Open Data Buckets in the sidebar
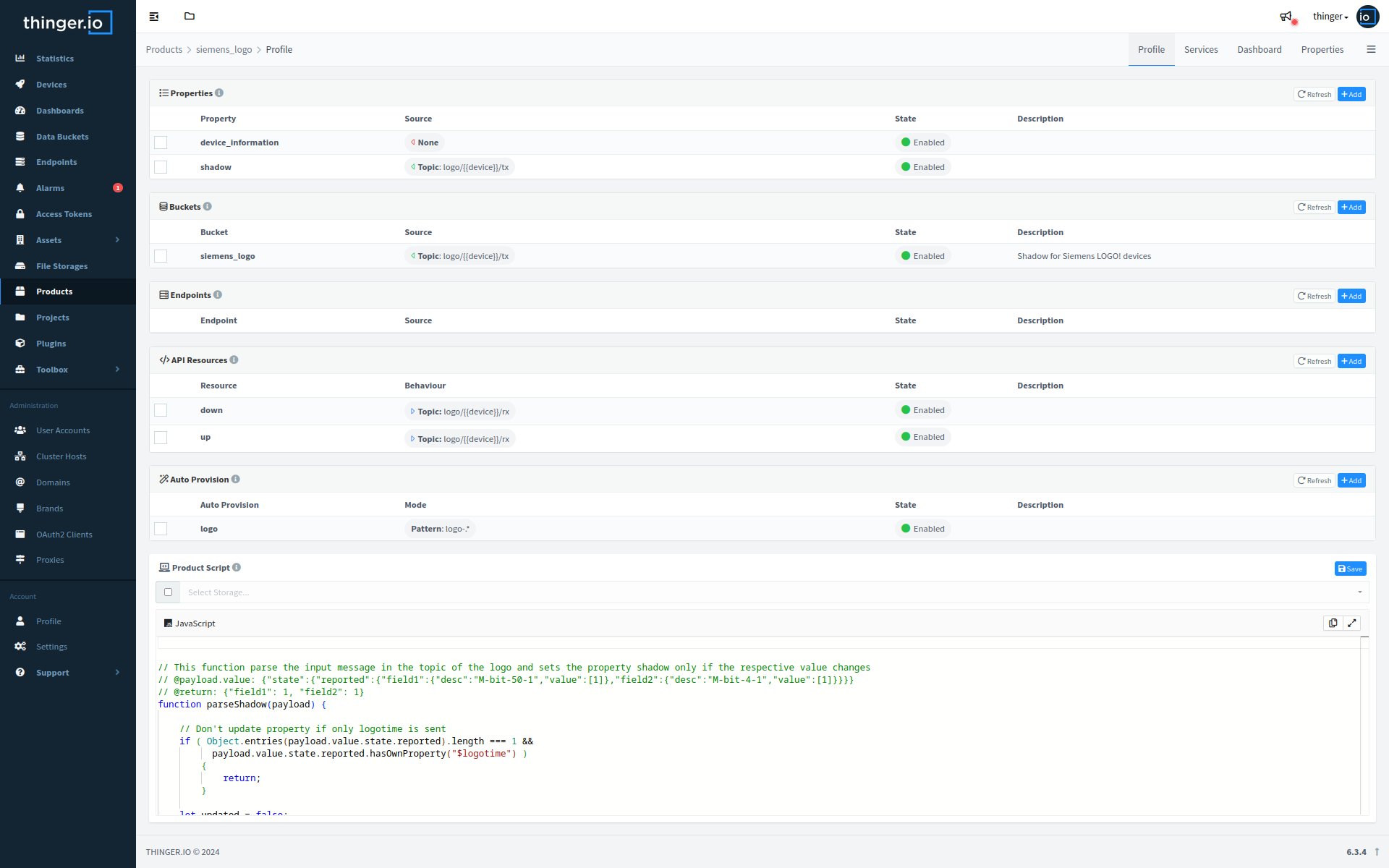Viewport: 1389px width, 868px height. 62,137
